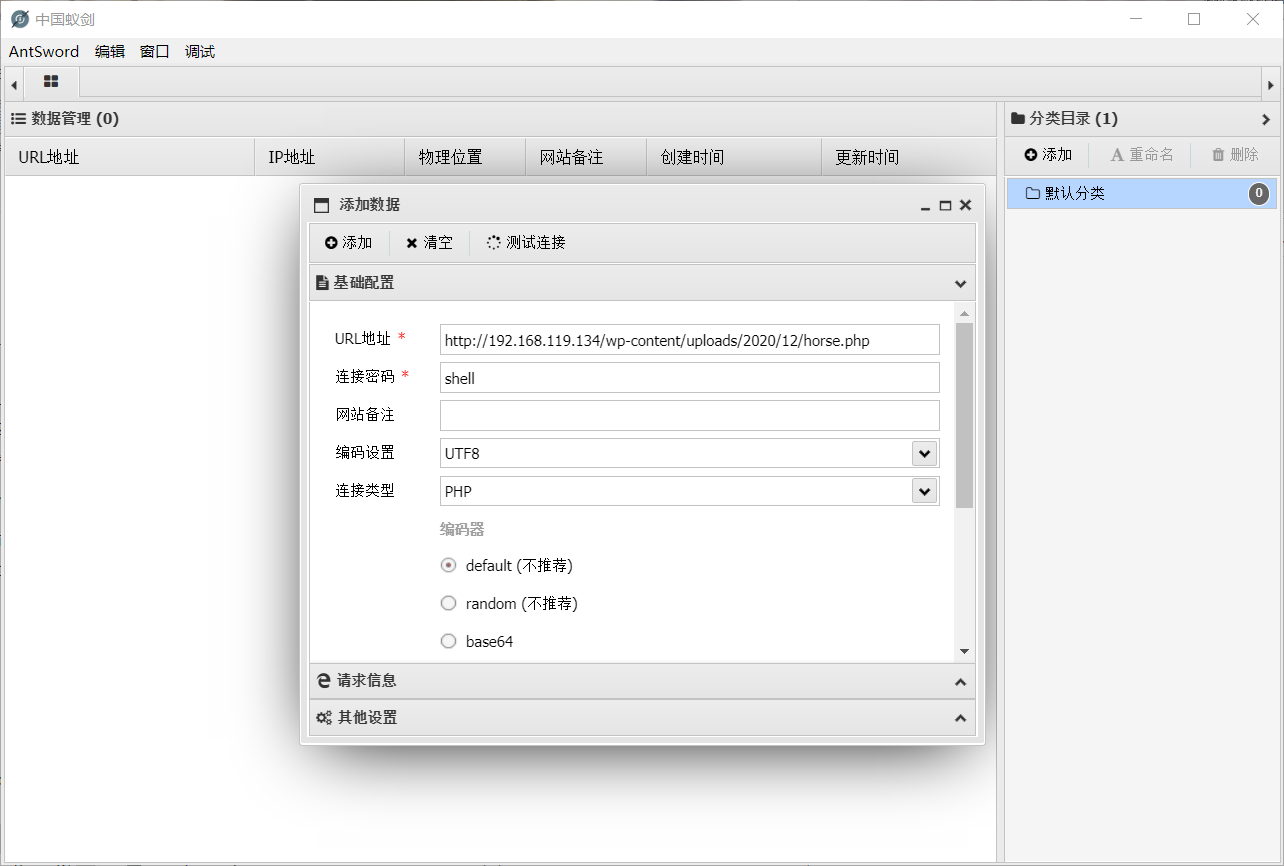Screen dimensions: 1284x866
Task: Maximize the main AntSword window
Action: point(1194,19)
